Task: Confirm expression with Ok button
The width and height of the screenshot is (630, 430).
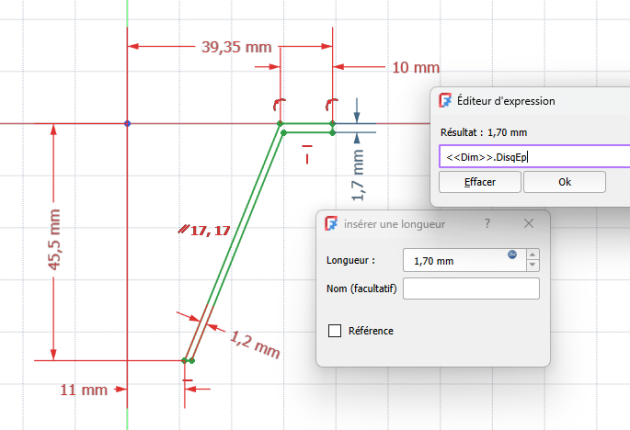Action: (564, 183)
